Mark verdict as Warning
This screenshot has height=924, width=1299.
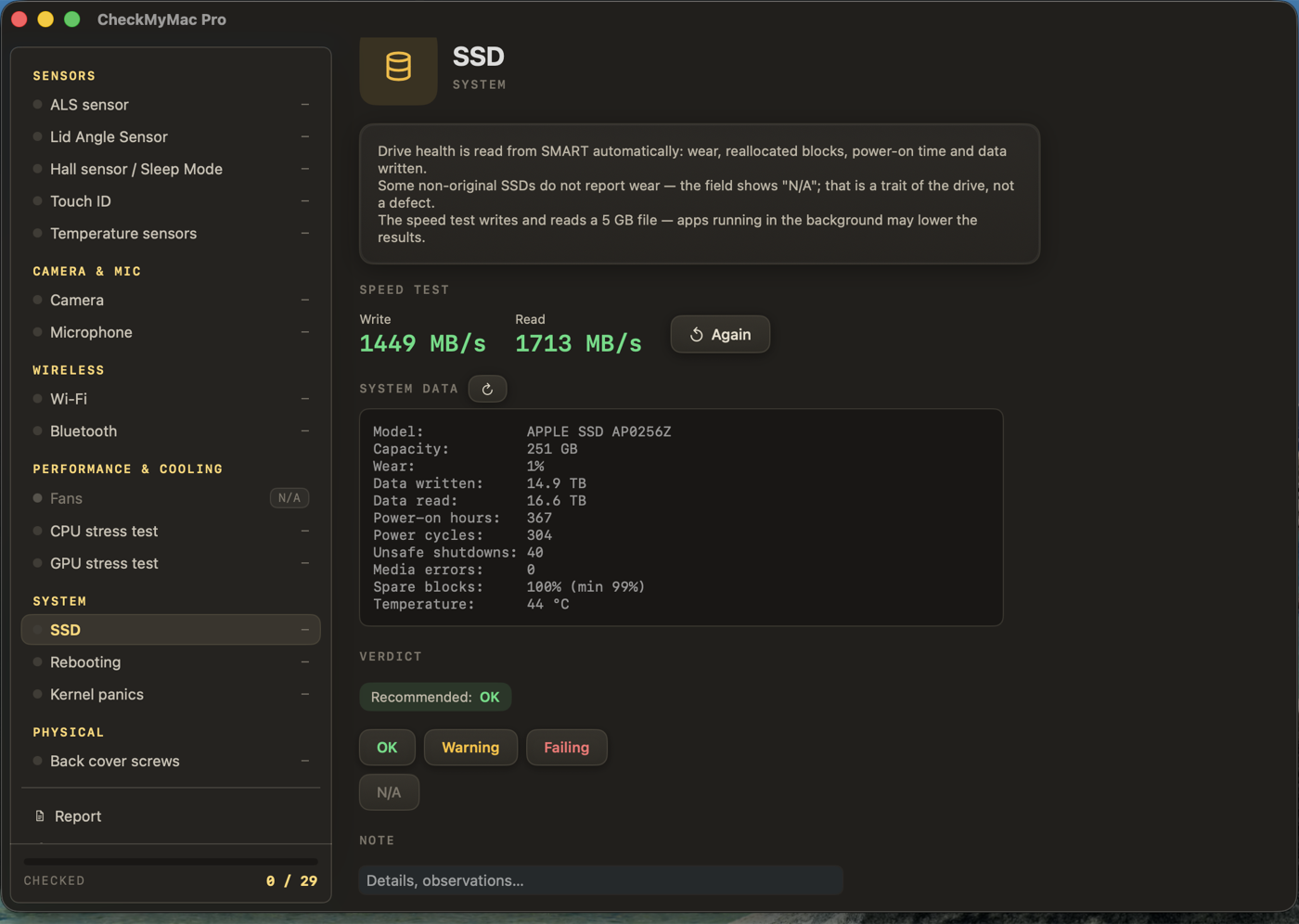[x=470, y=748]
